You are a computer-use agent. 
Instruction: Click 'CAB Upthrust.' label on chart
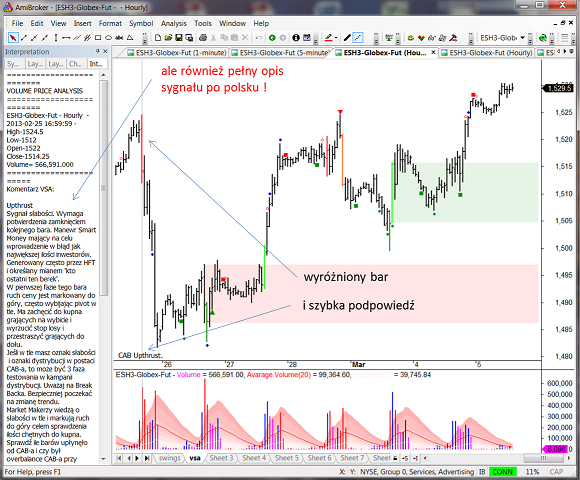click(140, 355)
